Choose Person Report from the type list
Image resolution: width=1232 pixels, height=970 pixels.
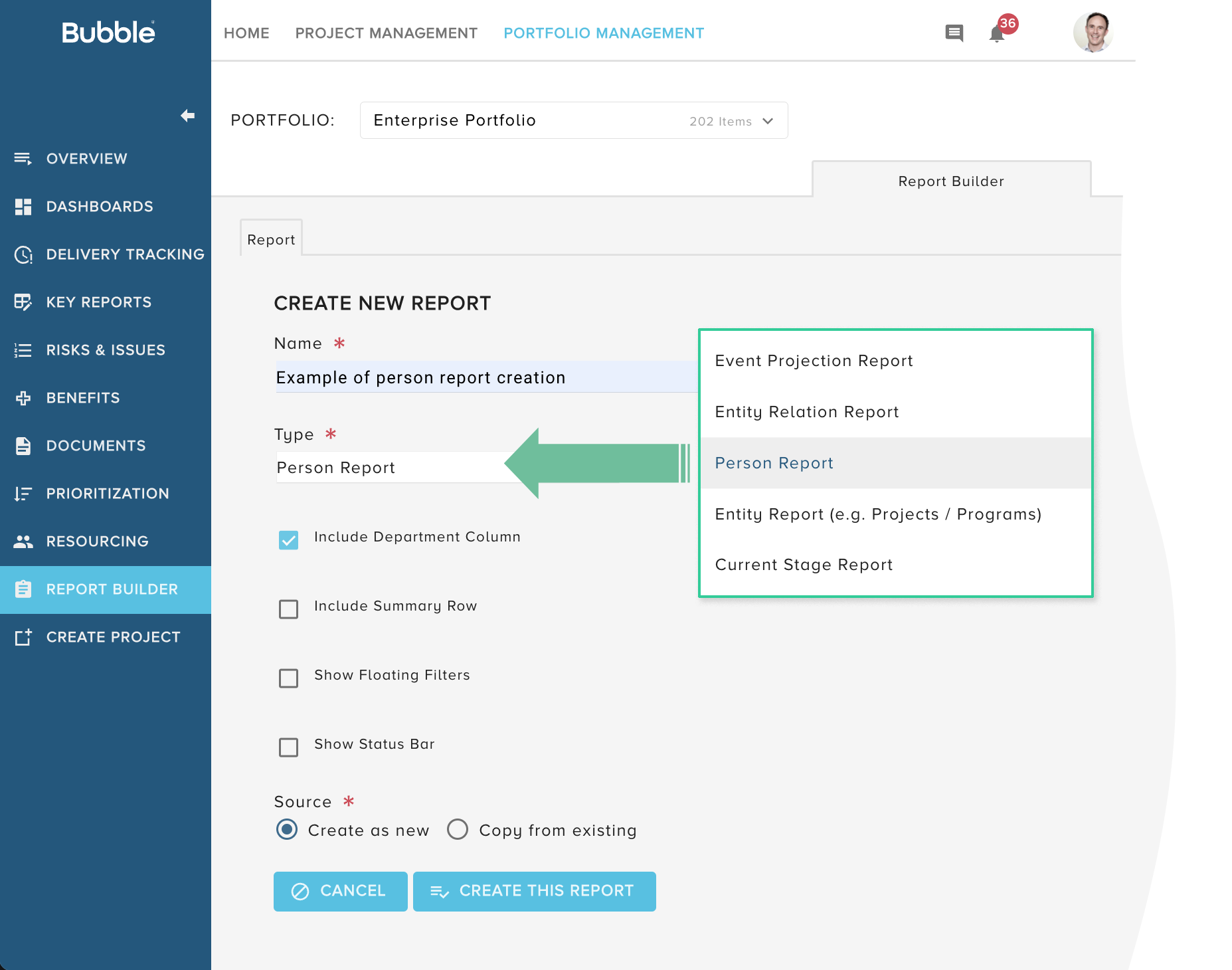[774, 463]
